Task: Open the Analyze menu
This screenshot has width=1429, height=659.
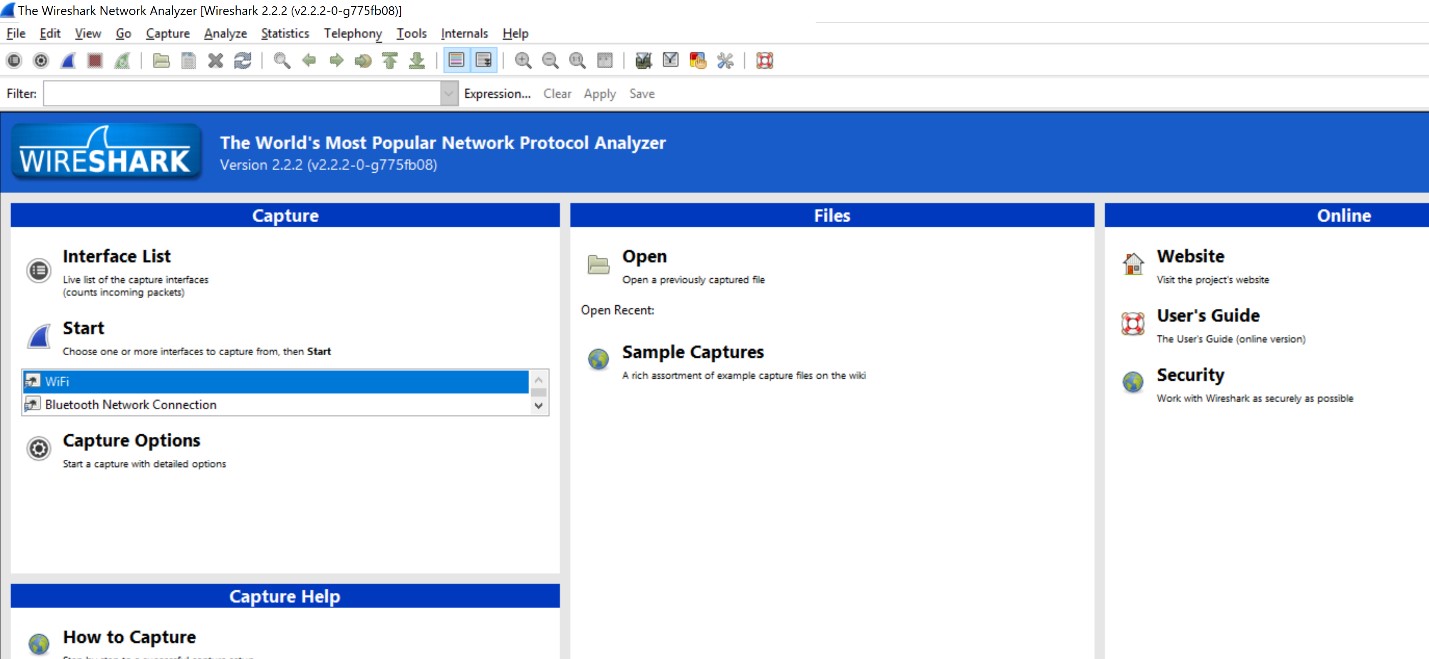Action: (x=225, y=33)
